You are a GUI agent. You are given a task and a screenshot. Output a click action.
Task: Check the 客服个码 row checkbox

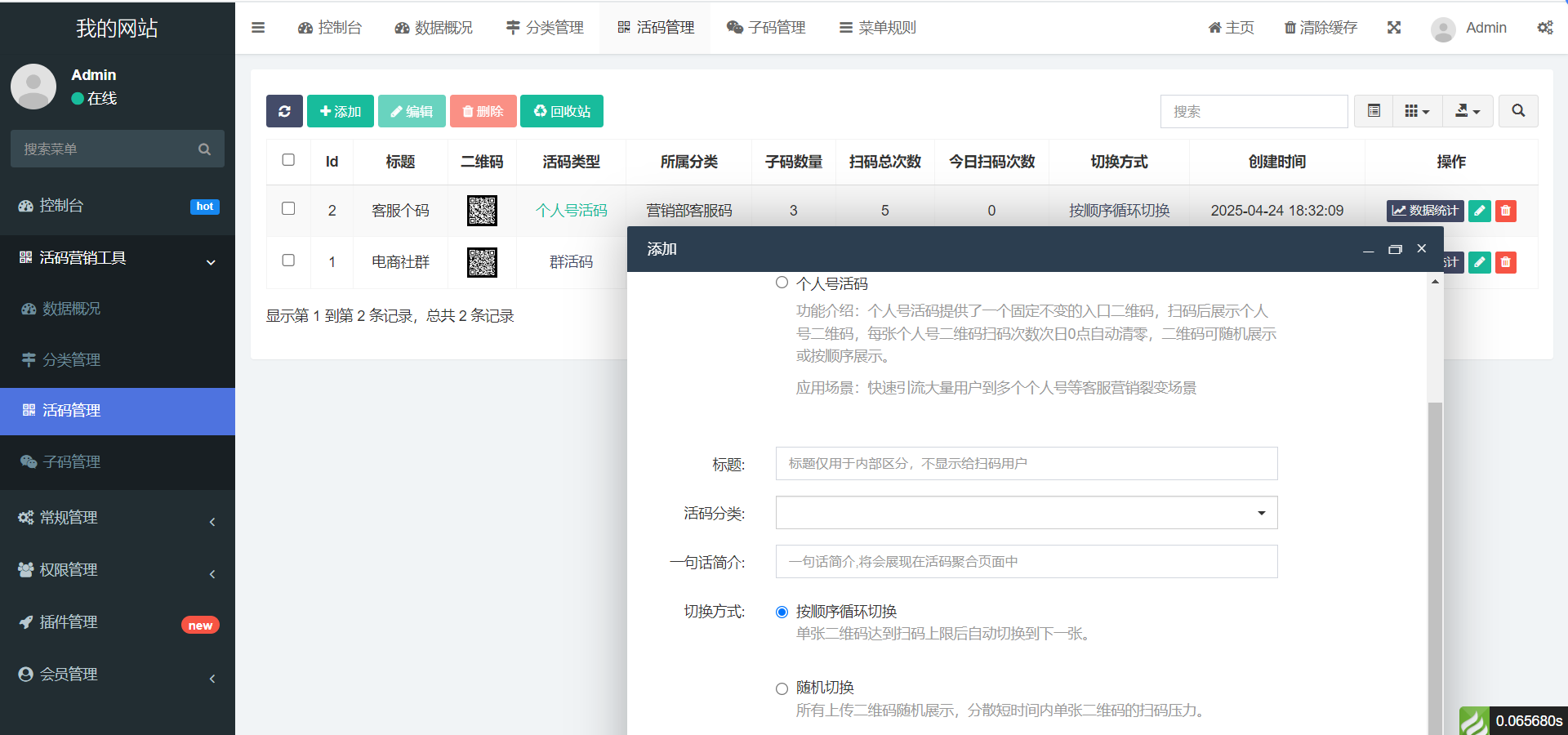(288, 208)
